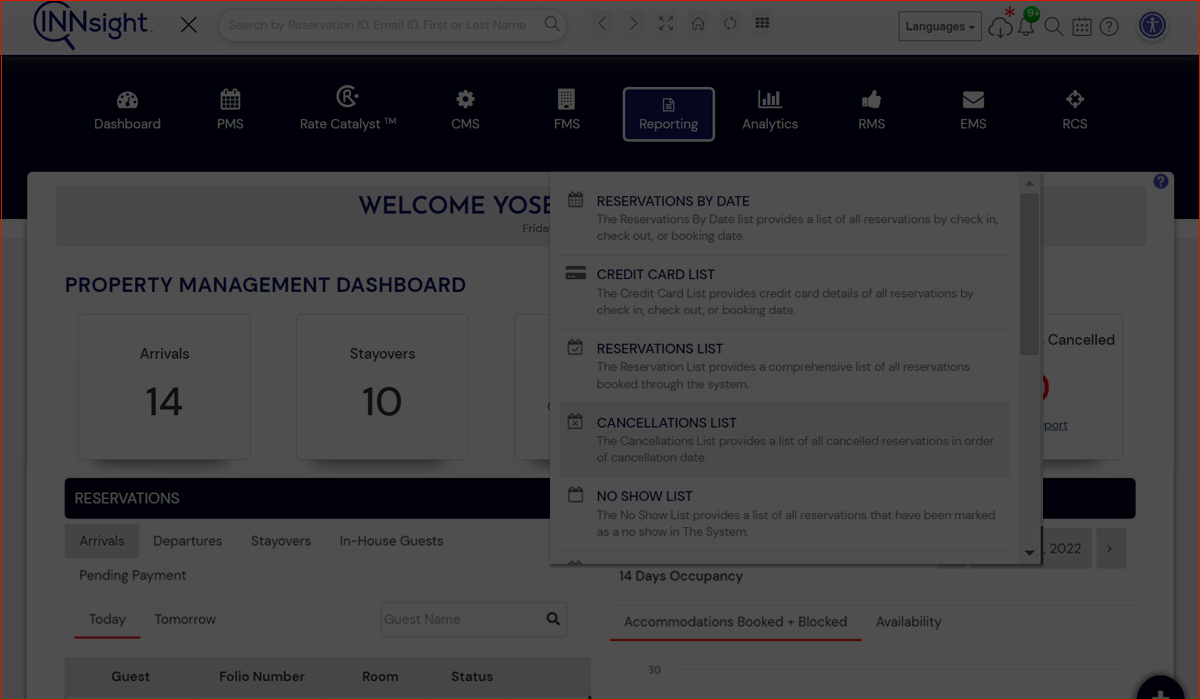Click the home icon in toolbar
The image size is (1200, 700).
pos(698,23)
